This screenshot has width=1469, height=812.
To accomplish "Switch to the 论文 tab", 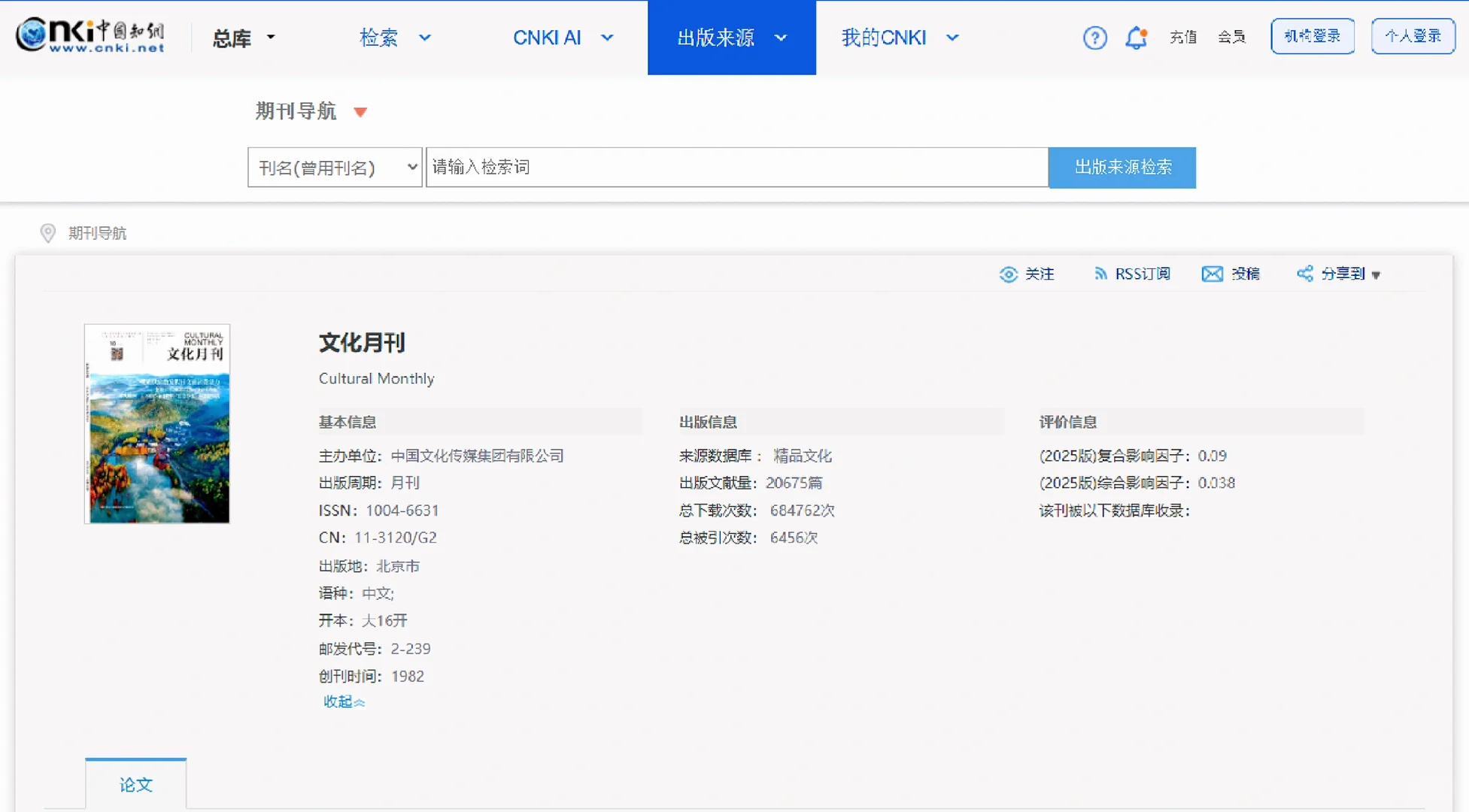I will pos(135,784).
